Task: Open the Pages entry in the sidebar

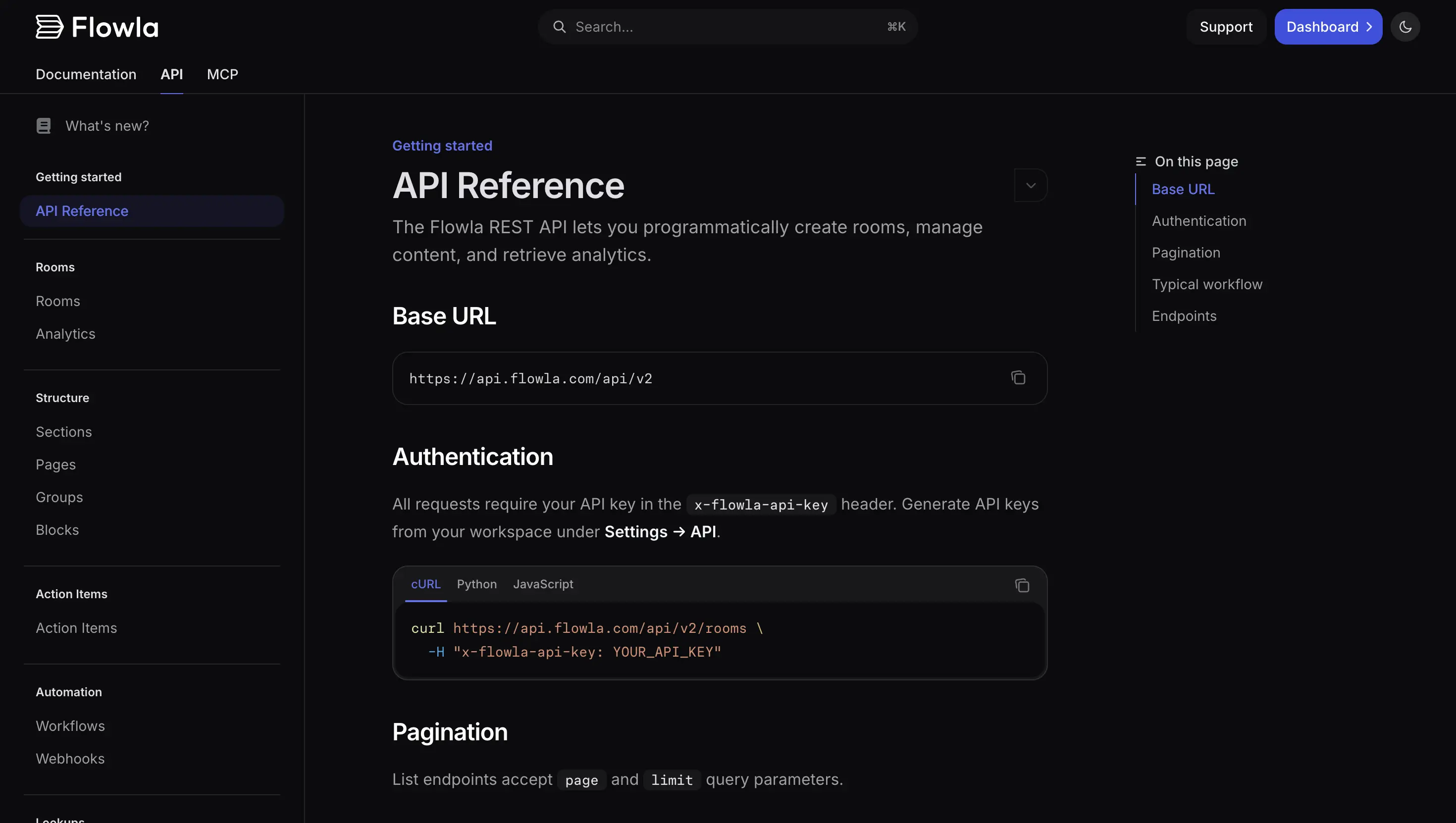Action: (55, 464)
